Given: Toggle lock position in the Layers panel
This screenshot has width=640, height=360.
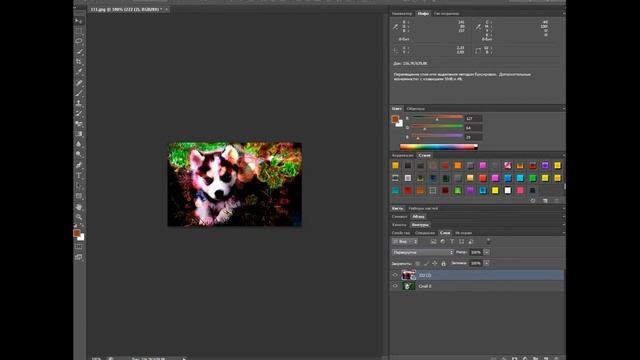Looking at the screenshot, I should tap(435, 264).
